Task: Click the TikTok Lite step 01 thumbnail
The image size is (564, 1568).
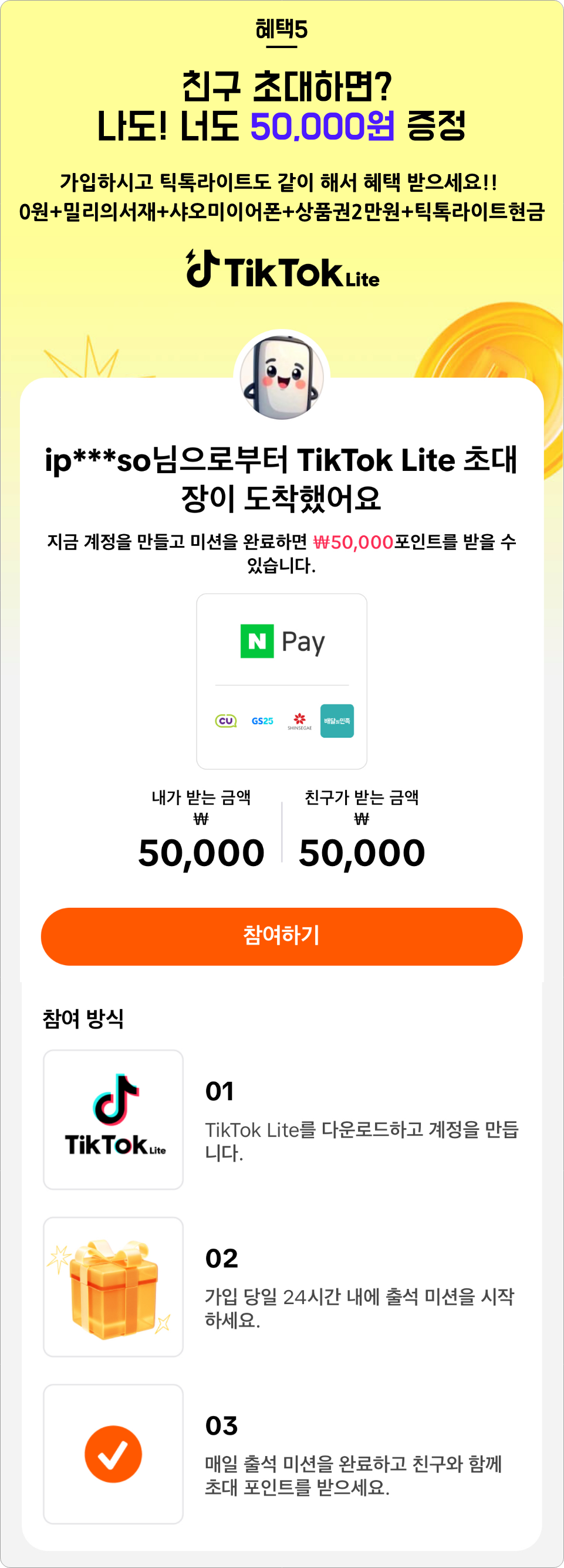Action: tap(113, 1119)
